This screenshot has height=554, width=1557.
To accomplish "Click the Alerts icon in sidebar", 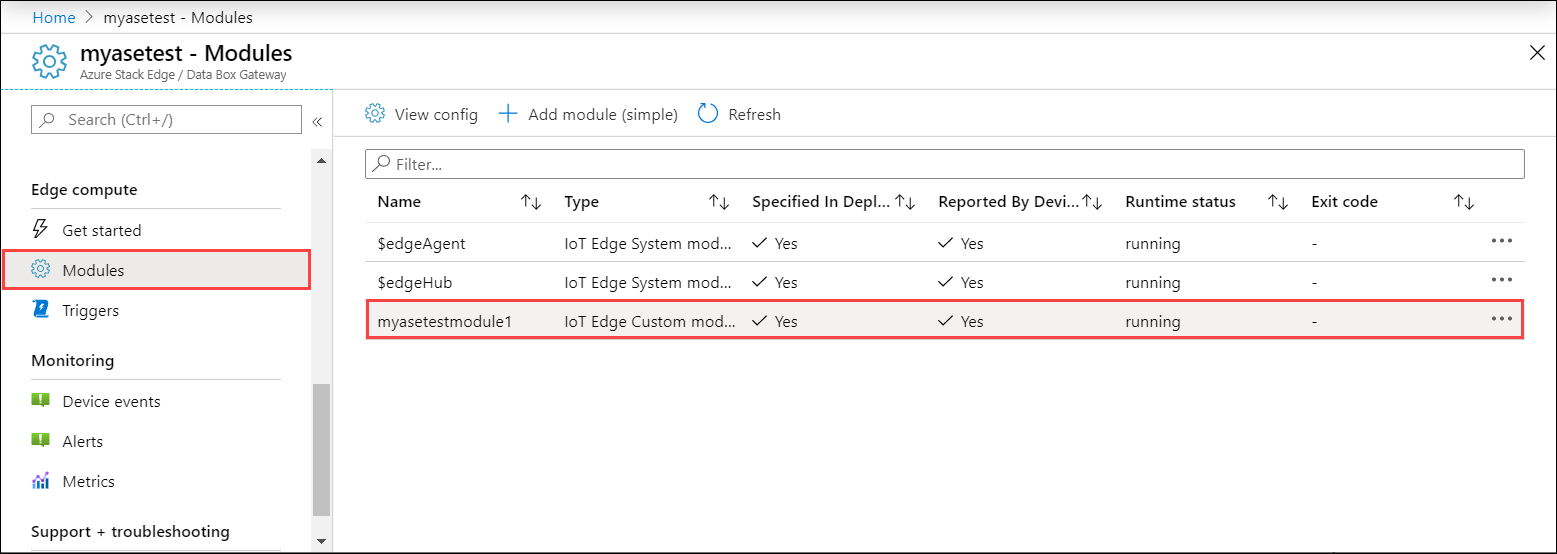I will click(41, 440).
